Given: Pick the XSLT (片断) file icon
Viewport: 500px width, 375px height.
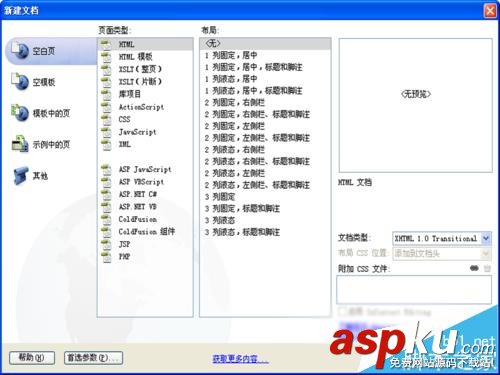Looking at the screenshot, I should [x=106, y=81].
